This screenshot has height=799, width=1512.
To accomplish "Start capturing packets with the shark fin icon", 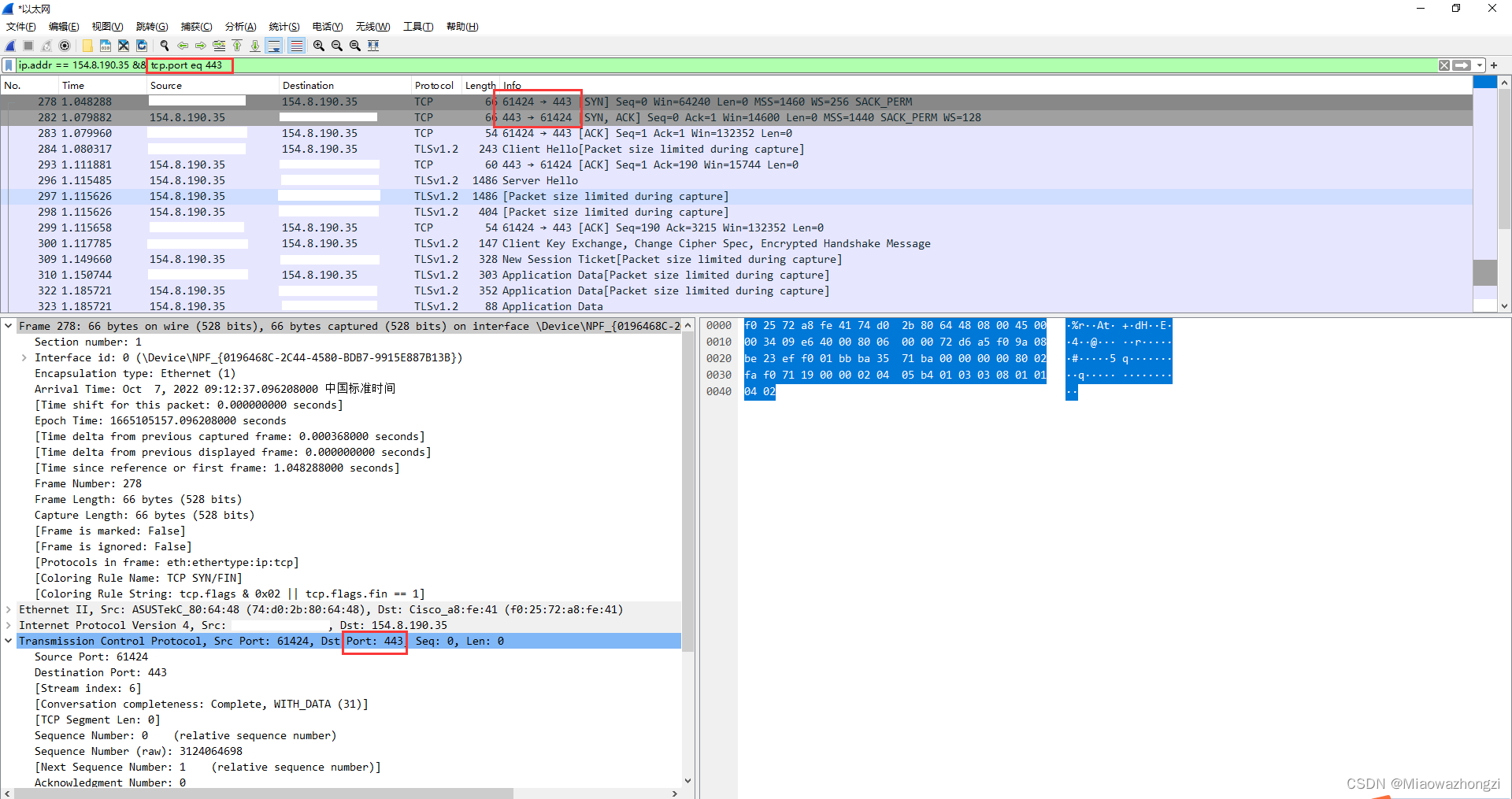I will click(10, 46).
